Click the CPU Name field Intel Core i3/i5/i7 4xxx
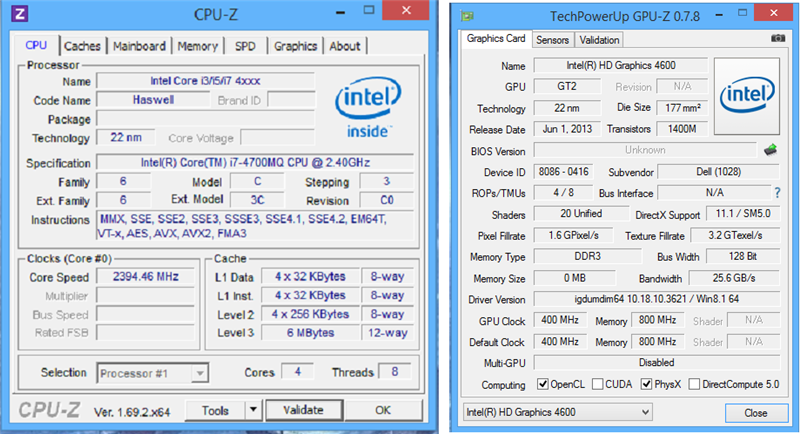Viewport: 800px width, 434px height. 206,81
